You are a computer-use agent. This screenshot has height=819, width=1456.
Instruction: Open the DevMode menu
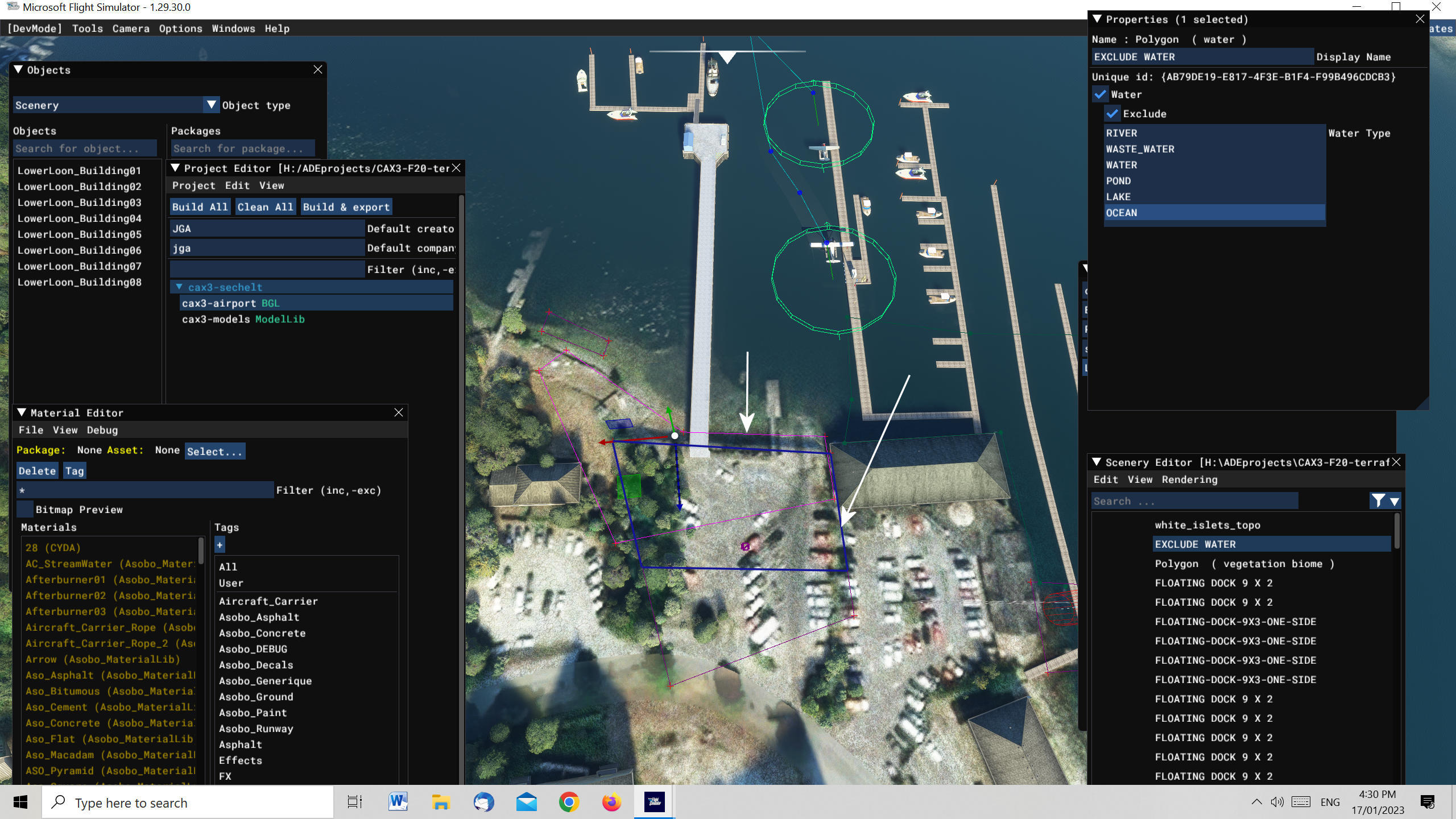(x=35, y=28)
